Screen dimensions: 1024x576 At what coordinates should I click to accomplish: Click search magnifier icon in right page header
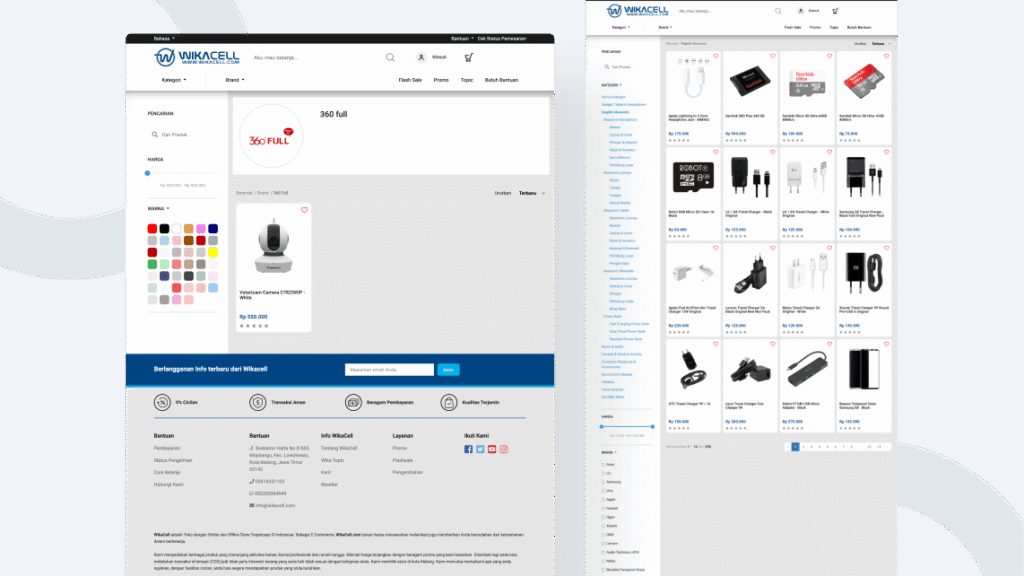778,11
